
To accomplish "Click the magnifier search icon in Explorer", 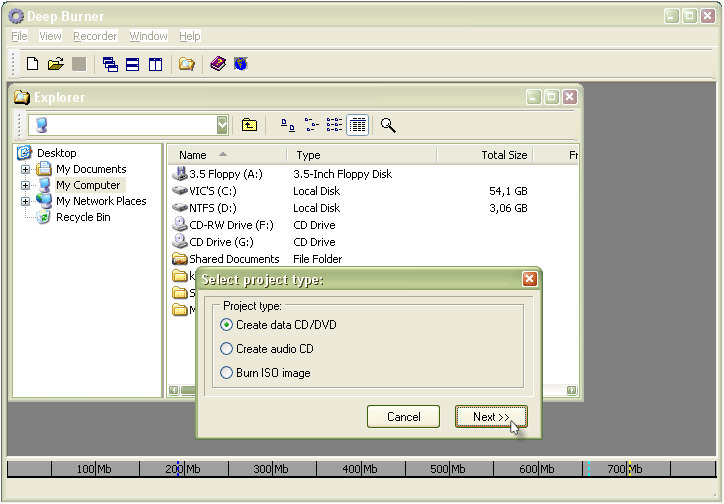I will pyautogui.click(x=388, y=125).
